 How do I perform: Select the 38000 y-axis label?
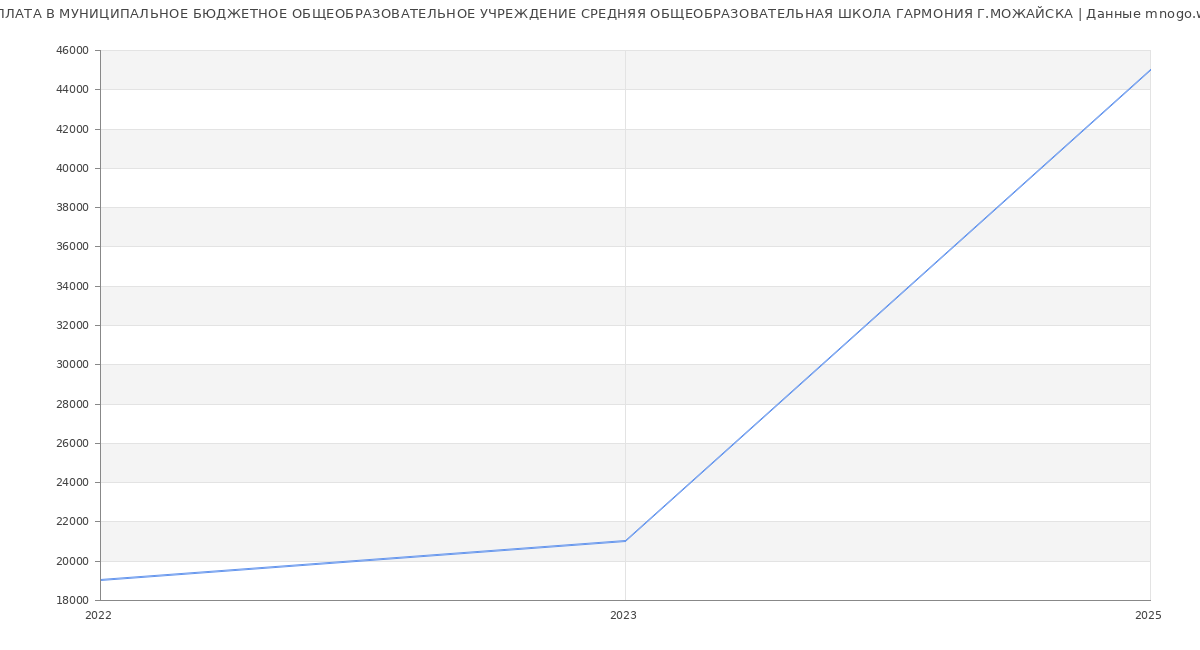pos(74,207)
